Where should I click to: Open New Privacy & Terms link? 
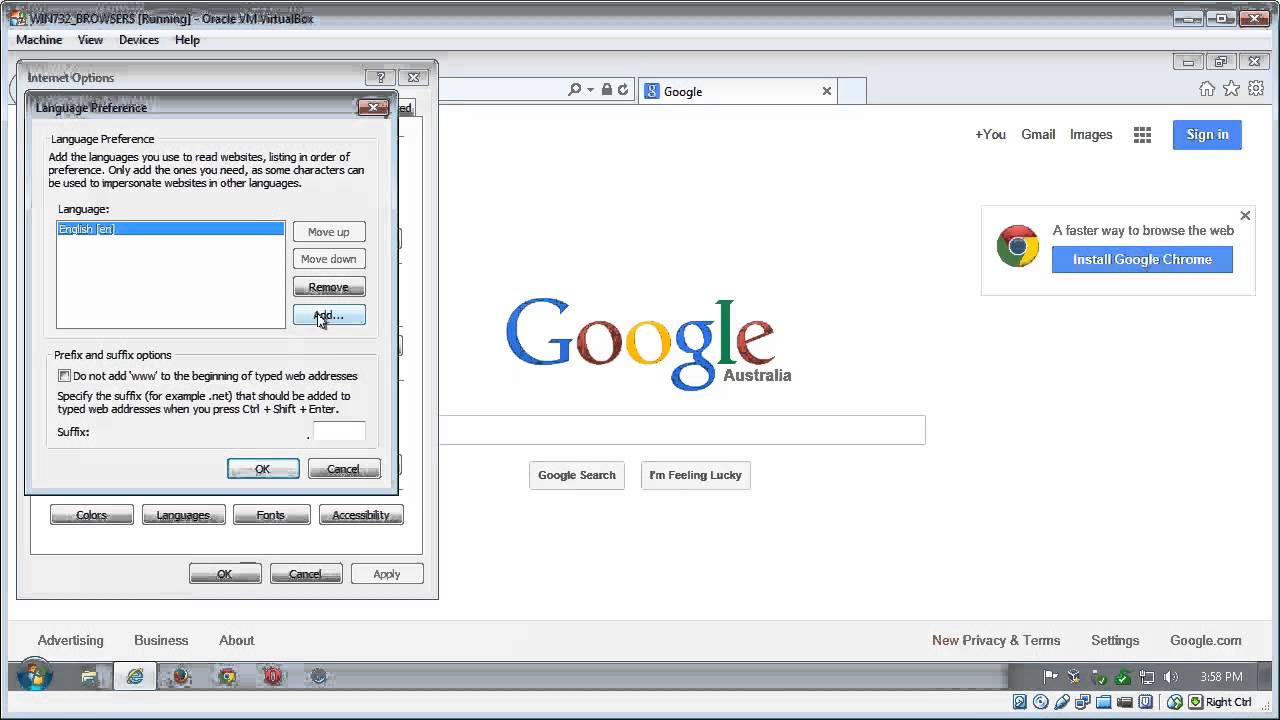pyautogui.click(x=996, y=640)
